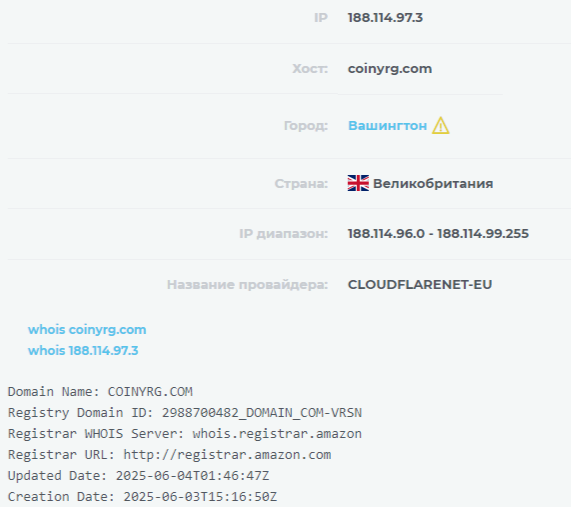Click the IP диапазон label
The height and width of the screenshot is (507, 571).
coord(283,234)
